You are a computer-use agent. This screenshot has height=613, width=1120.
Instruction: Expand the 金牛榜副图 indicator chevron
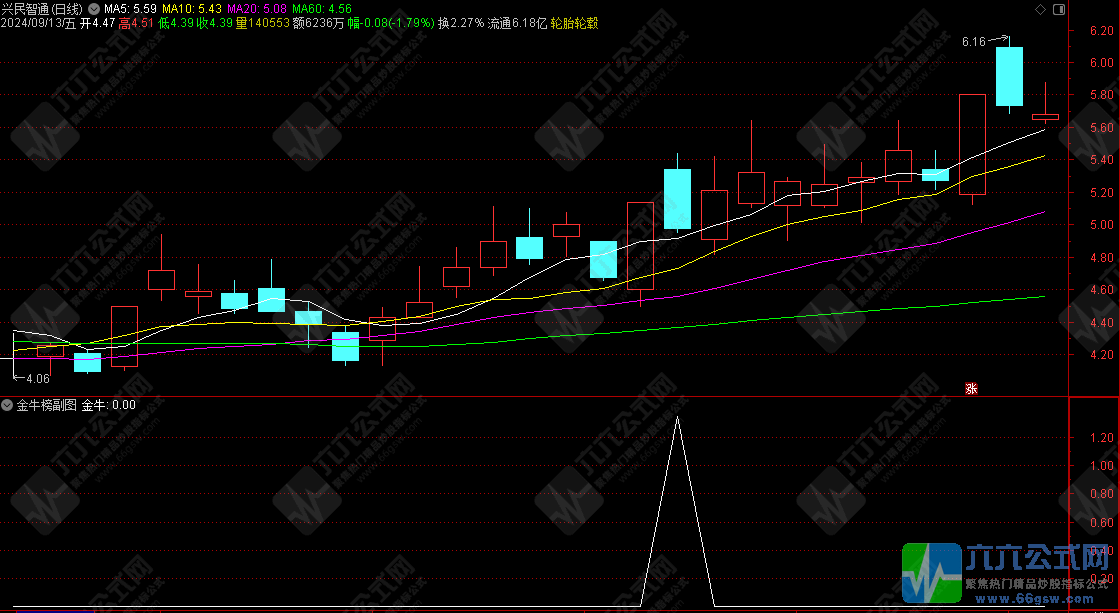click(x=8, y=405)
